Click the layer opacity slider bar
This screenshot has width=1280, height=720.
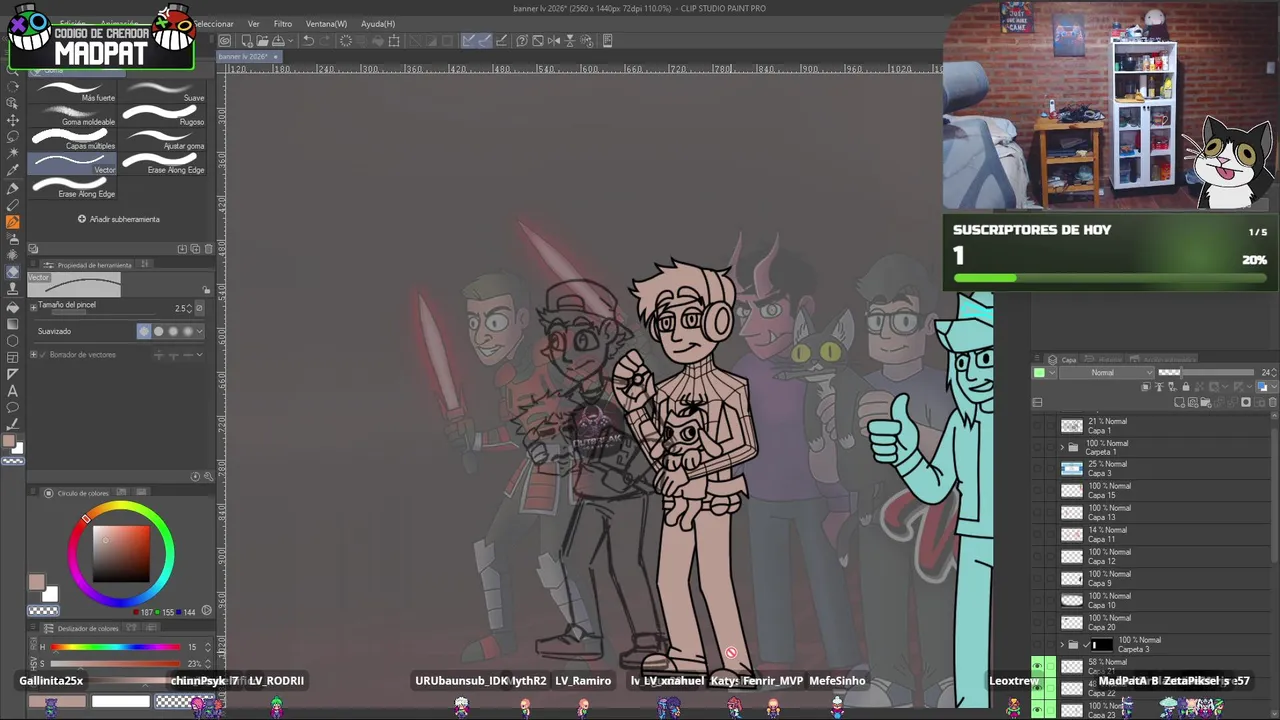[x=1205, y=373]
